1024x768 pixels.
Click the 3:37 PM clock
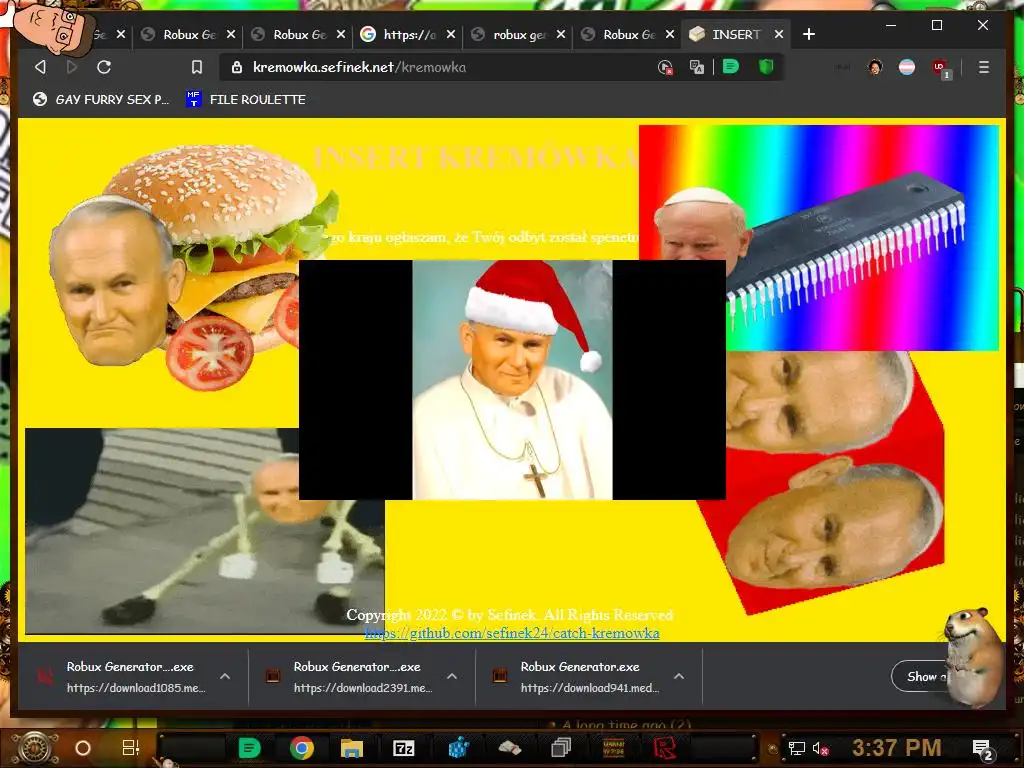point(897,748)
